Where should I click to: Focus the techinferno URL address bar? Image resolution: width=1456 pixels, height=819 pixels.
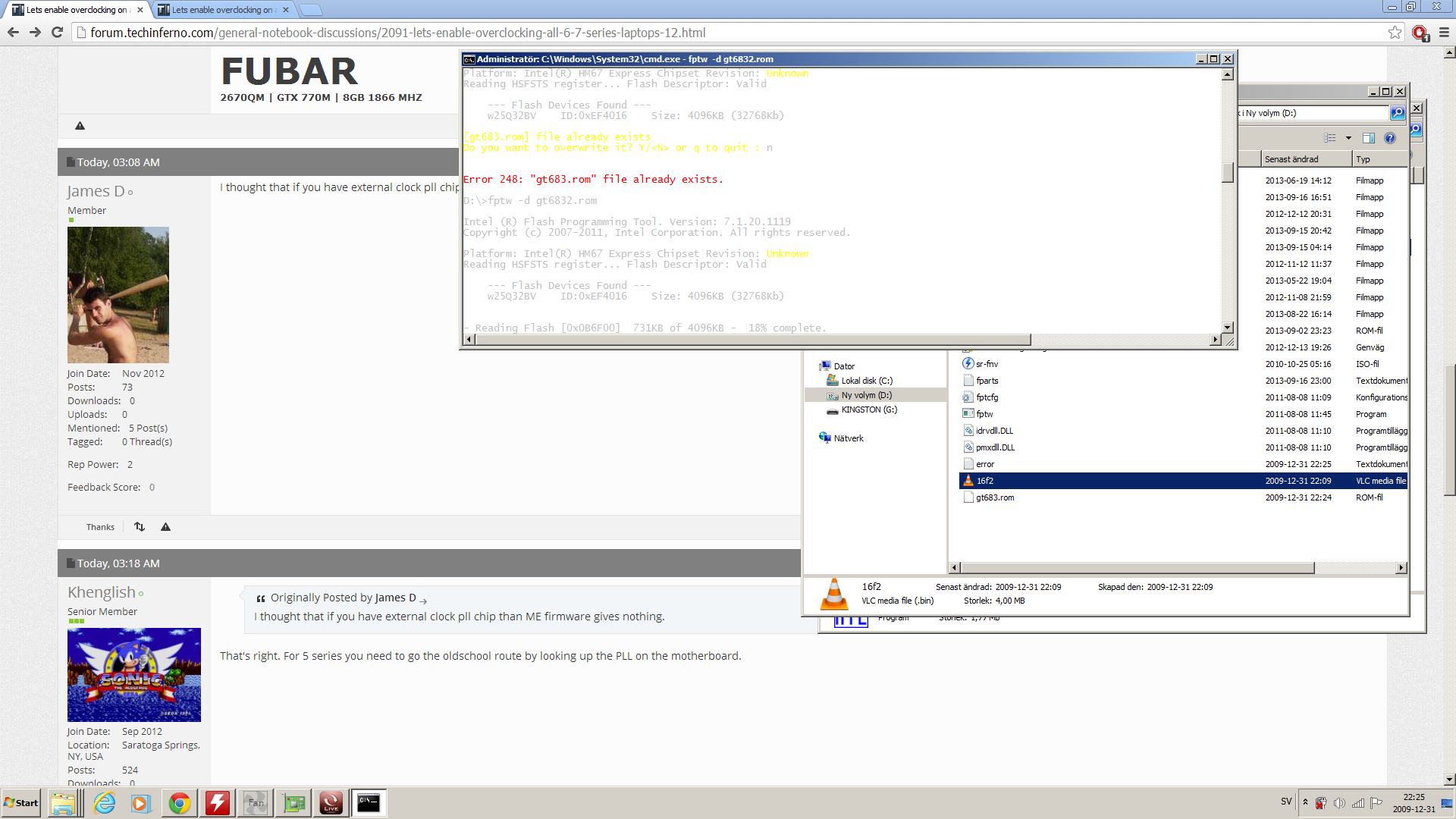tap(728, 33)
